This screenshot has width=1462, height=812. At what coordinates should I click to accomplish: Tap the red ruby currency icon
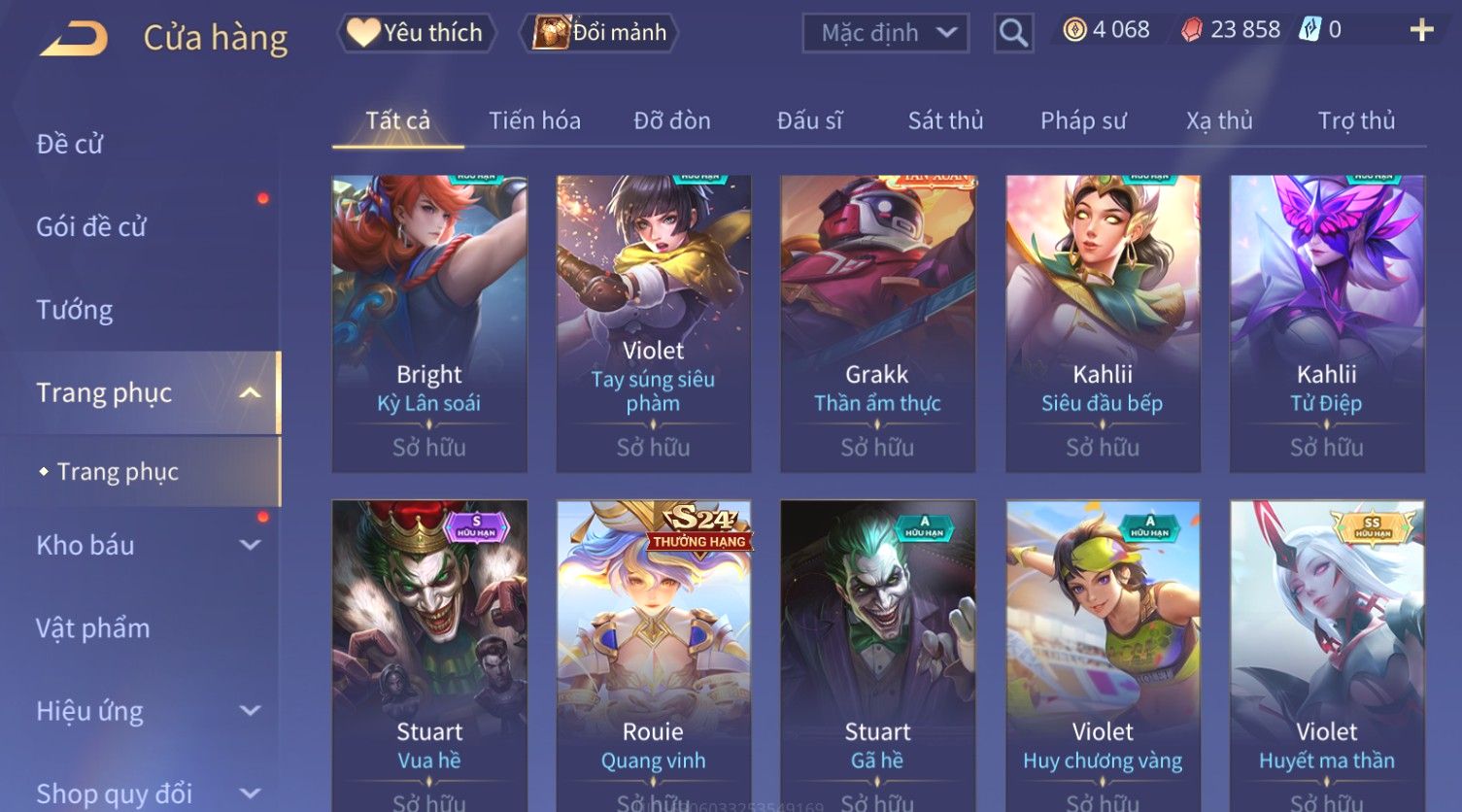(x=1192, y=30)
